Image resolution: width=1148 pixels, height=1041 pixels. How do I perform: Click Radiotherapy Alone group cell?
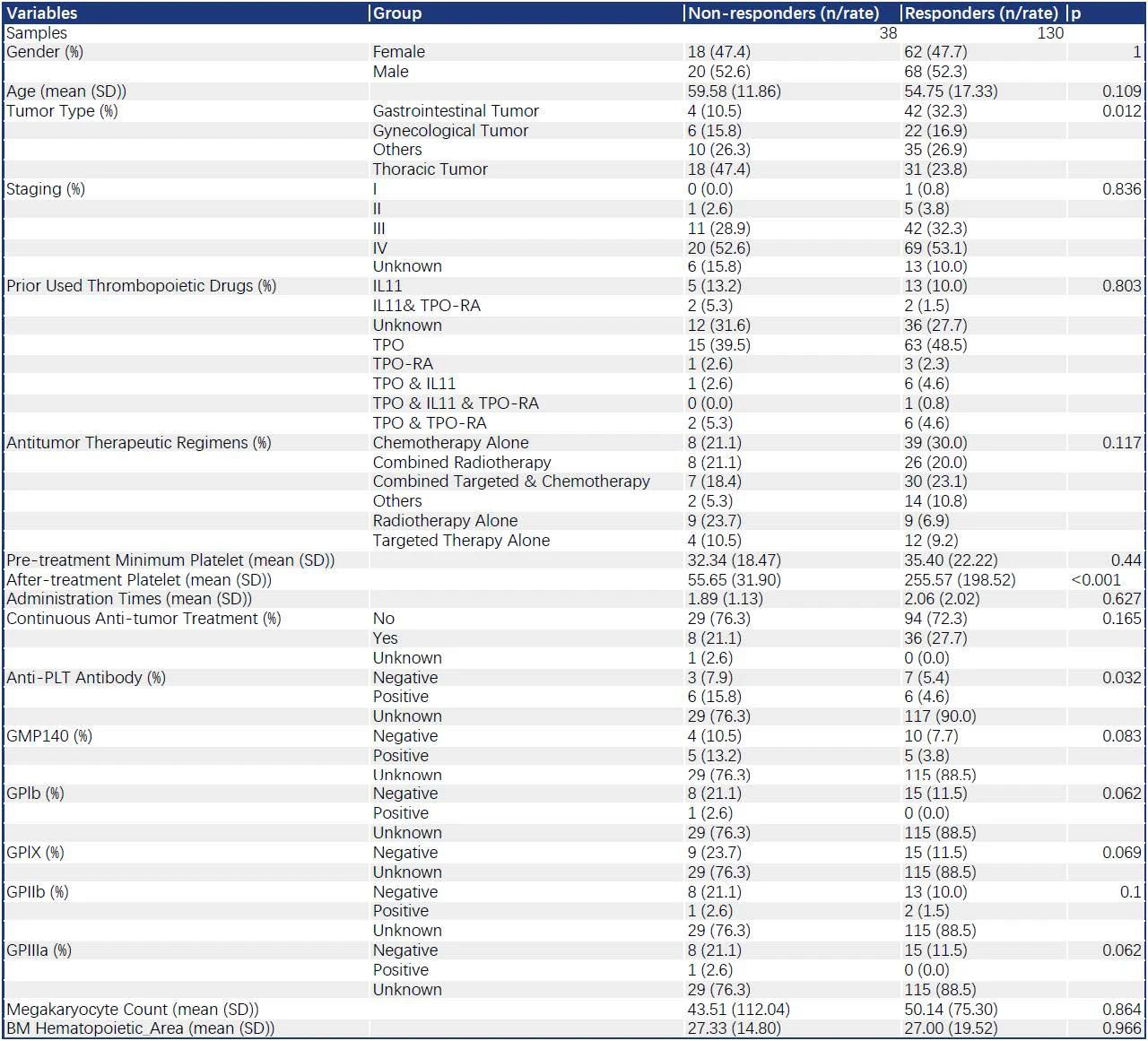(446, 521)
